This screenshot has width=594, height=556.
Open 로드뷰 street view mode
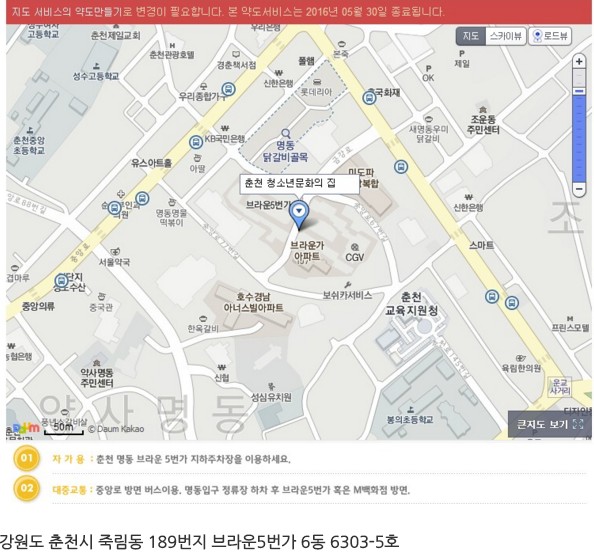click(550, 36)
